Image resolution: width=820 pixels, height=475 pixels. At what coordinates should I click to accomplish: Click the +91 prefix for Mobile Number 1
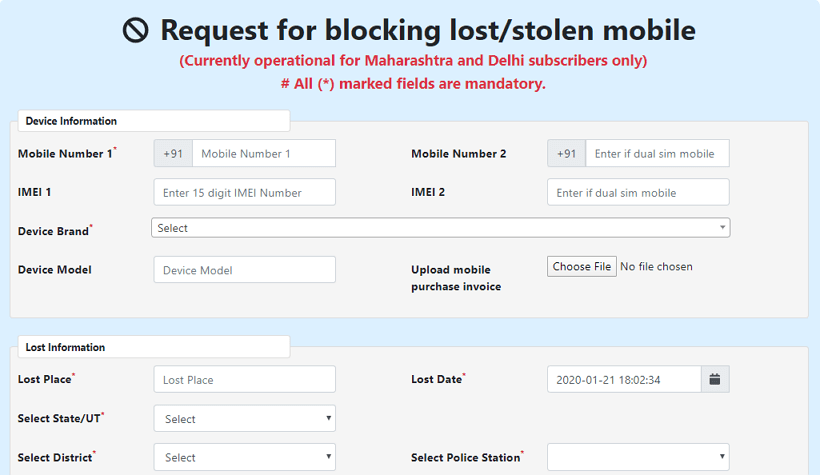173,154
